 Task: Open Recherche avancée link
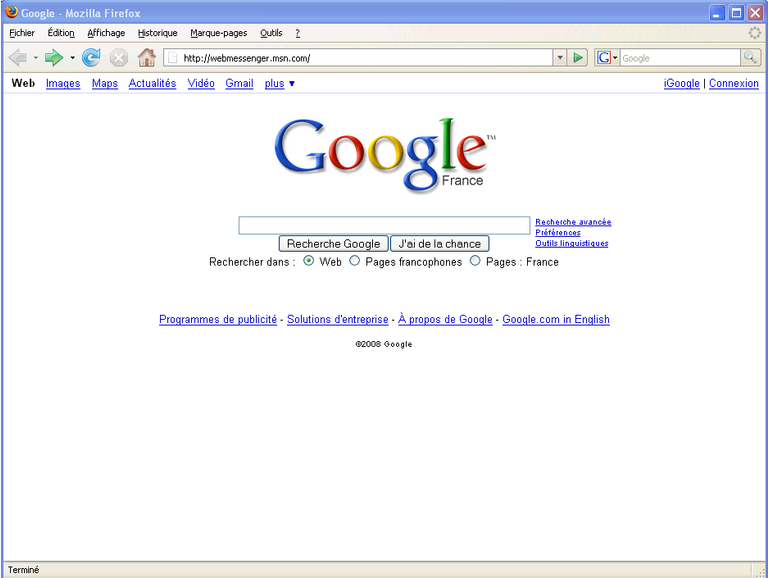point(573,222)
